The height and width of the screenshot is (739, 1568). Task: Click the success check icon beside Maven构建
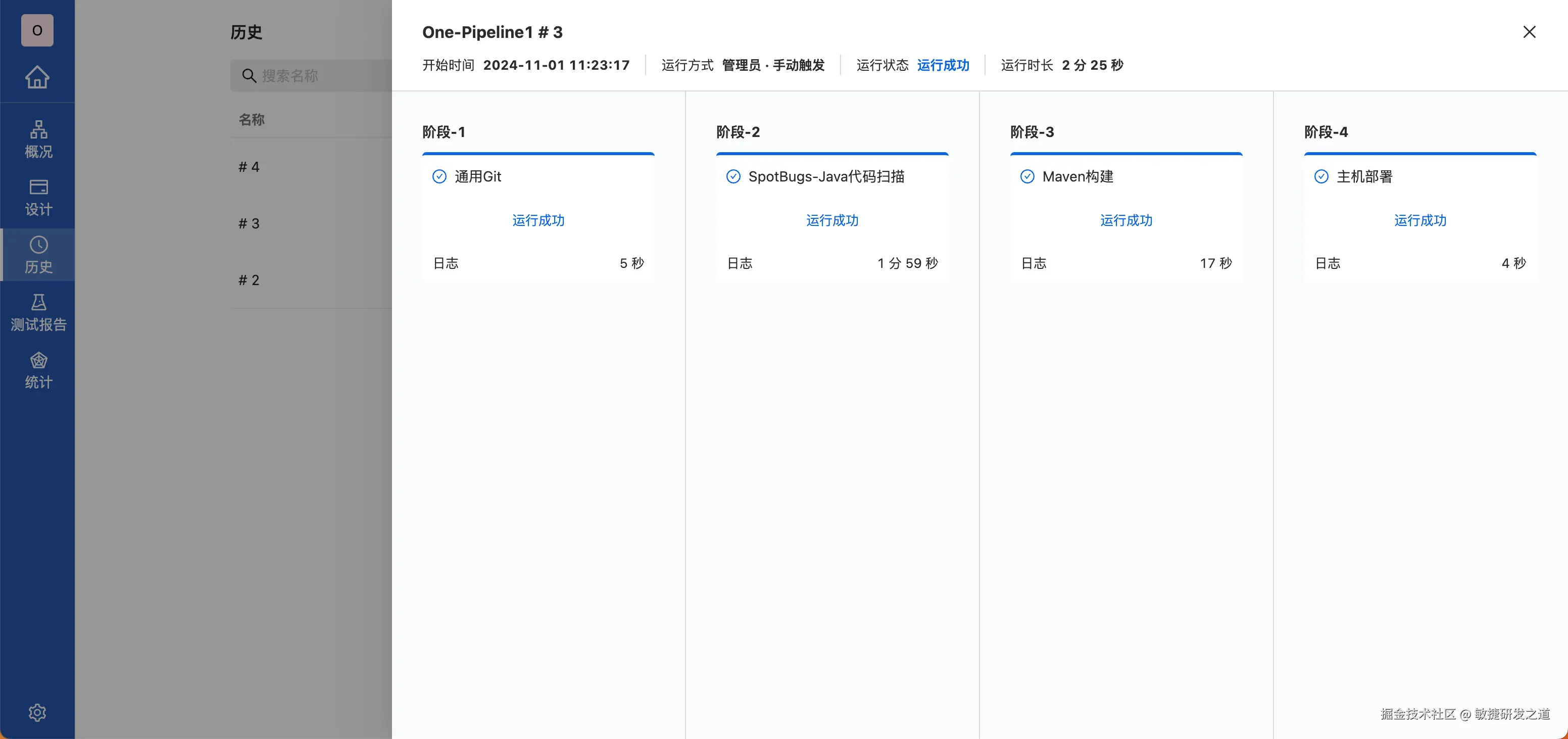point(1027,177)
